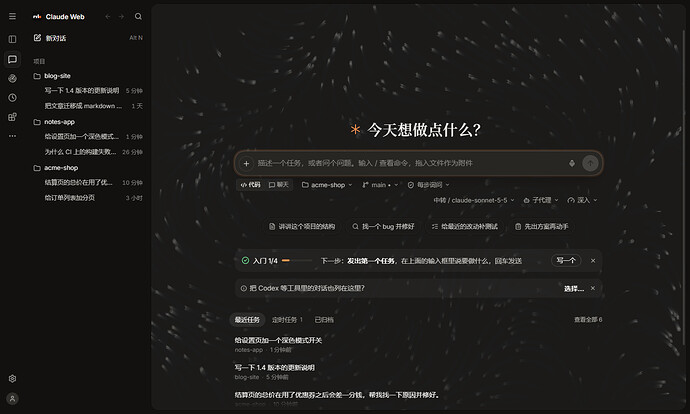Click the onboarding progress bar
This screenshot has height=414, width=690.
click(x=297, y=260)
